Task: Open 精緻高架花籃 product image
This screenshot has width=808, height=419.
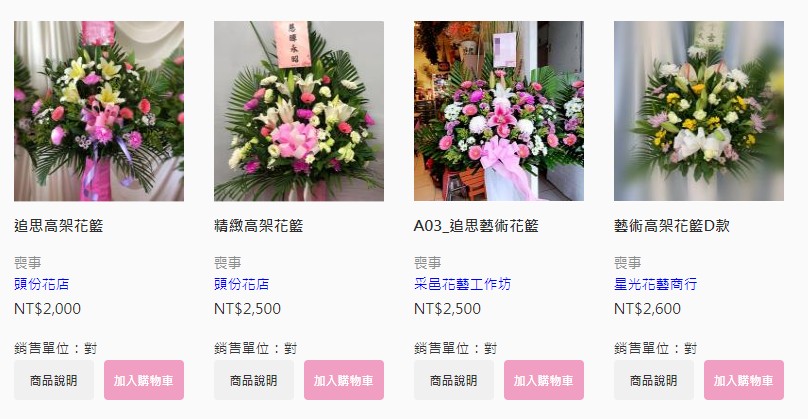Action: click(x=299, y=111)
